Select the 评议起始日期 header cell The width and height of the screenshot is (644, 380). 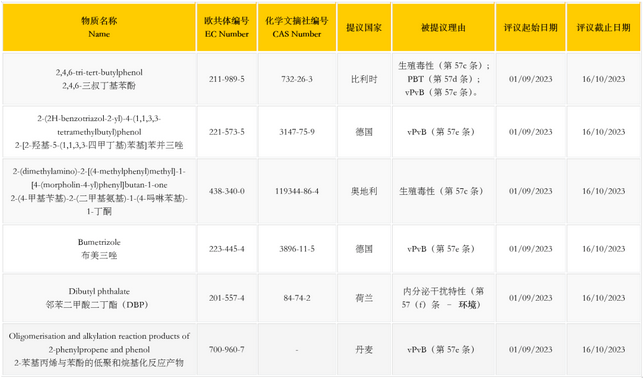tap(531, 28)
